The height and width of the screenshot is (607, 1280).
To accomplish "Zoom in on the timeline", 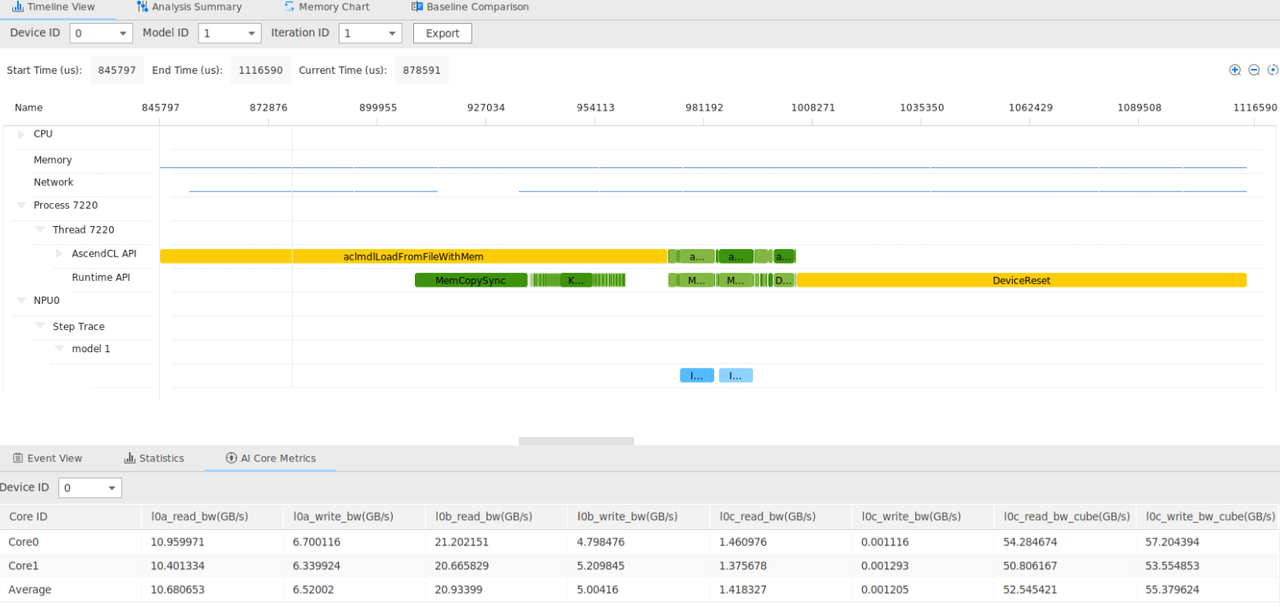I will coord(1235,70).
